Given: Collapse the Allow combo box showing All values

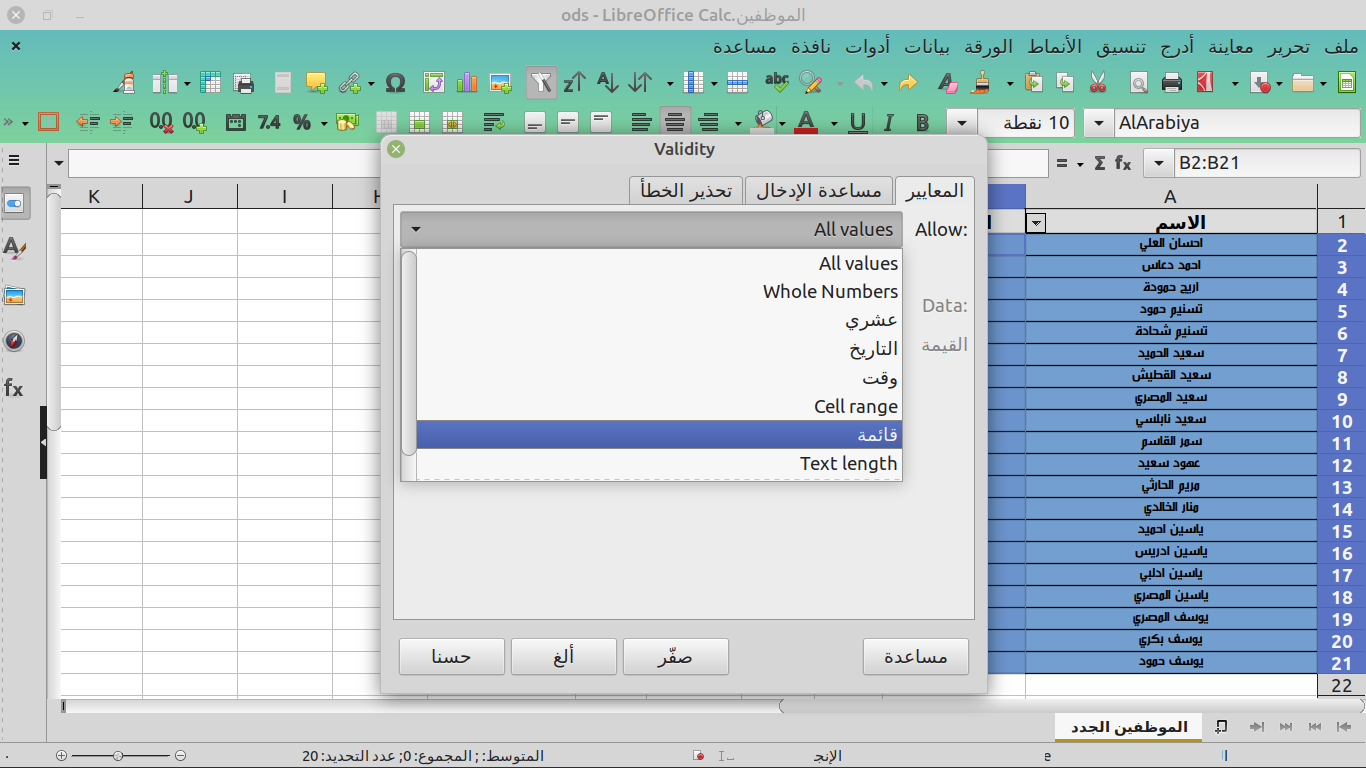Looking at the screenshot, I should 651,229.
